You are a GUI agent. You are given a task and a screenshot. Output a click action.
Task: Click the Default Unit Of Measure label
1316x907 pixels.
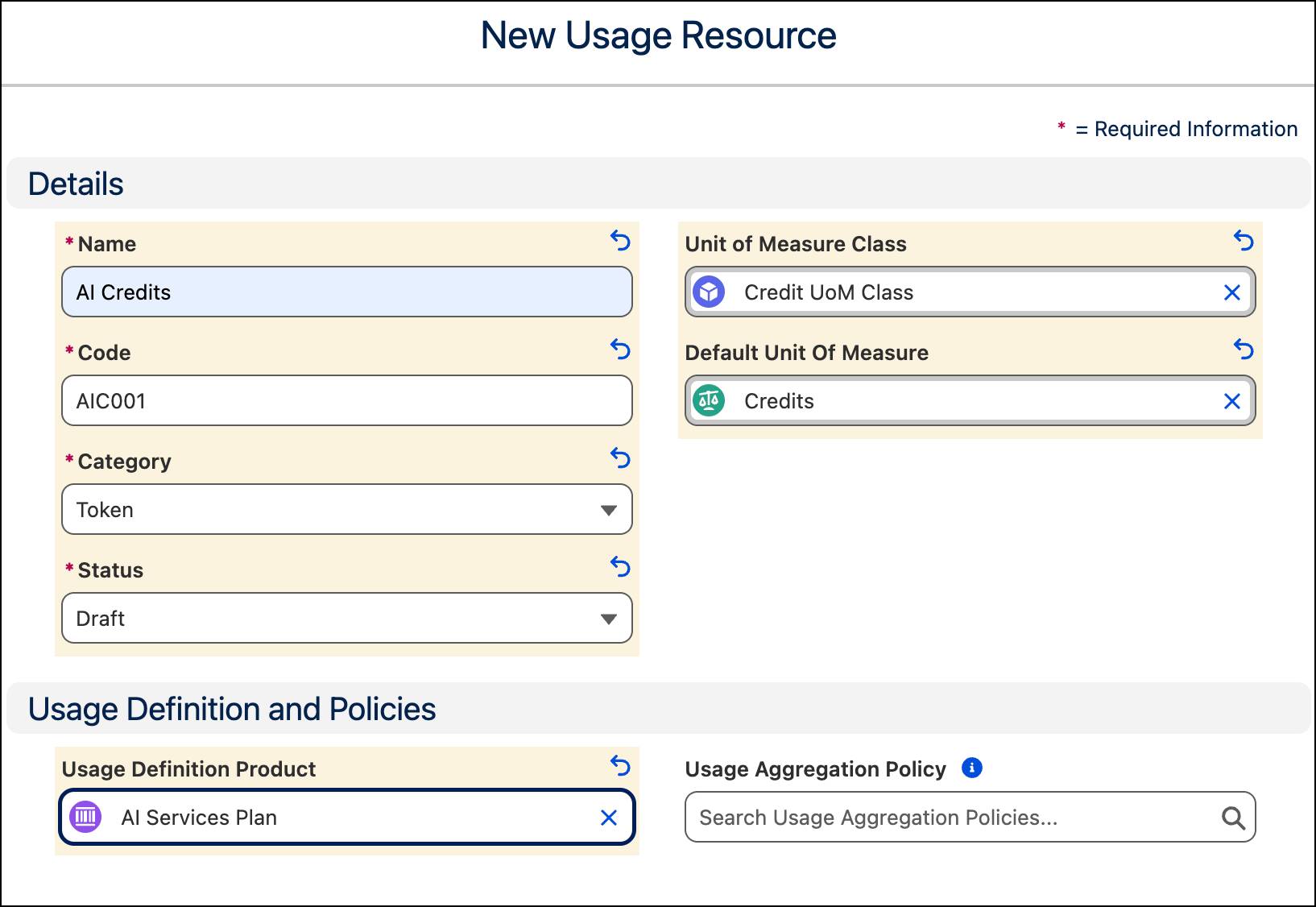point(807,353)
